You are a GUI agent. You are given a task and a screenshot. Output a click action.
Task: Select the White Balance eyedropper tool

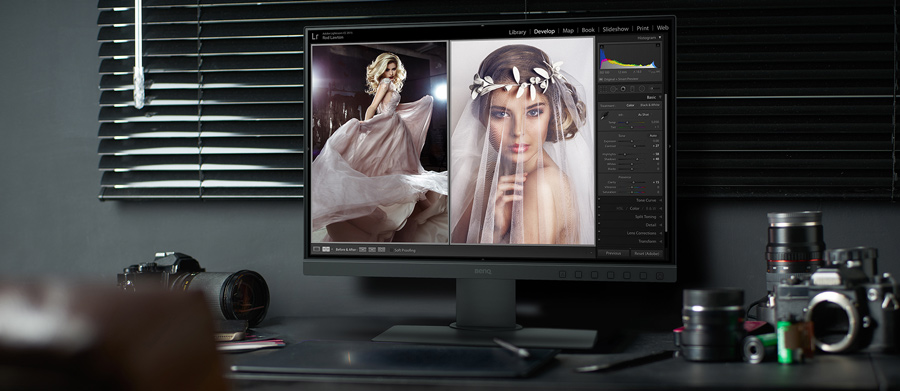(x=604, y=115)
